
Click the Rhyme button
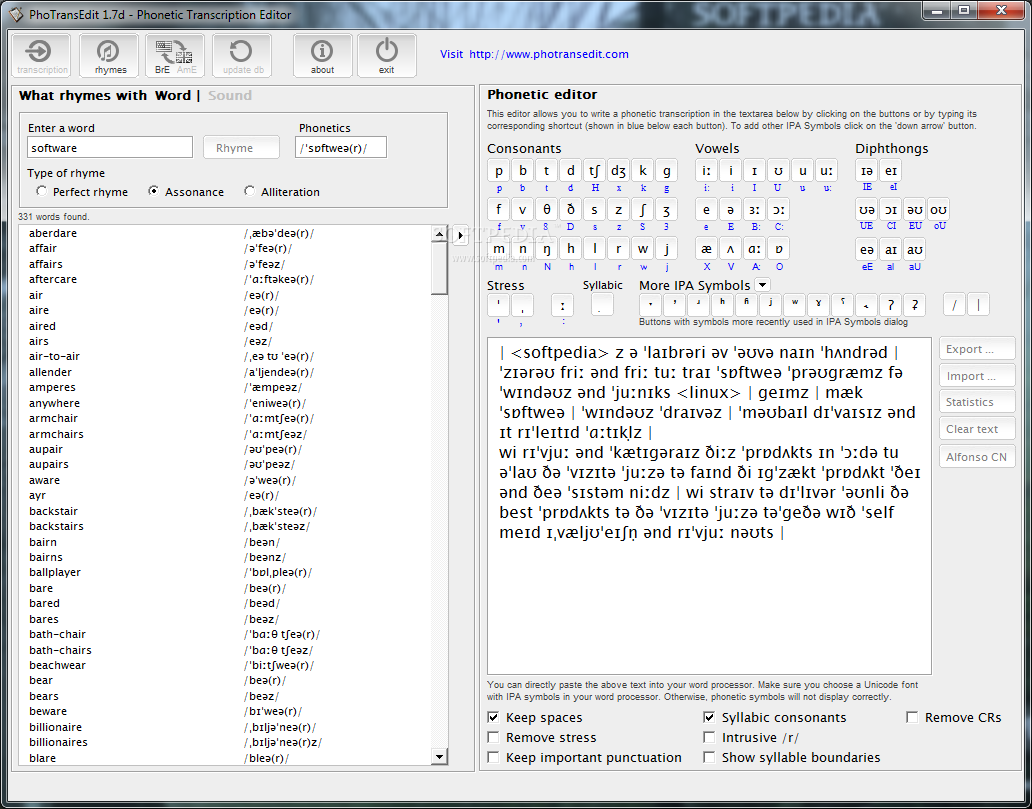click(241, 147)
